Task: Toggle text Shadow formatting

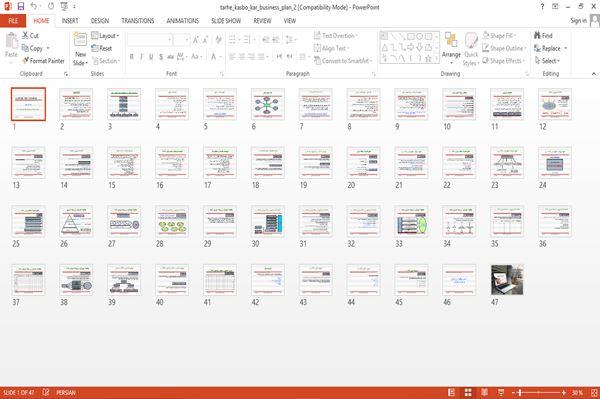Action: point(161,57)
